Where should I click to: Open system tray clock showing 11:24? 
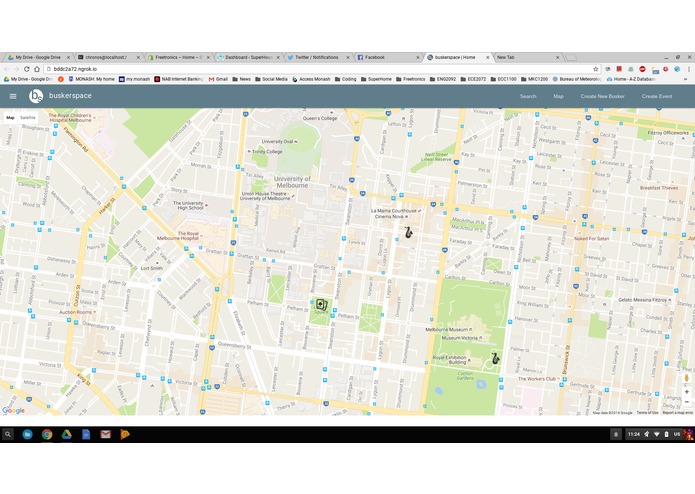pyautogui.click(x=634, y=434)
